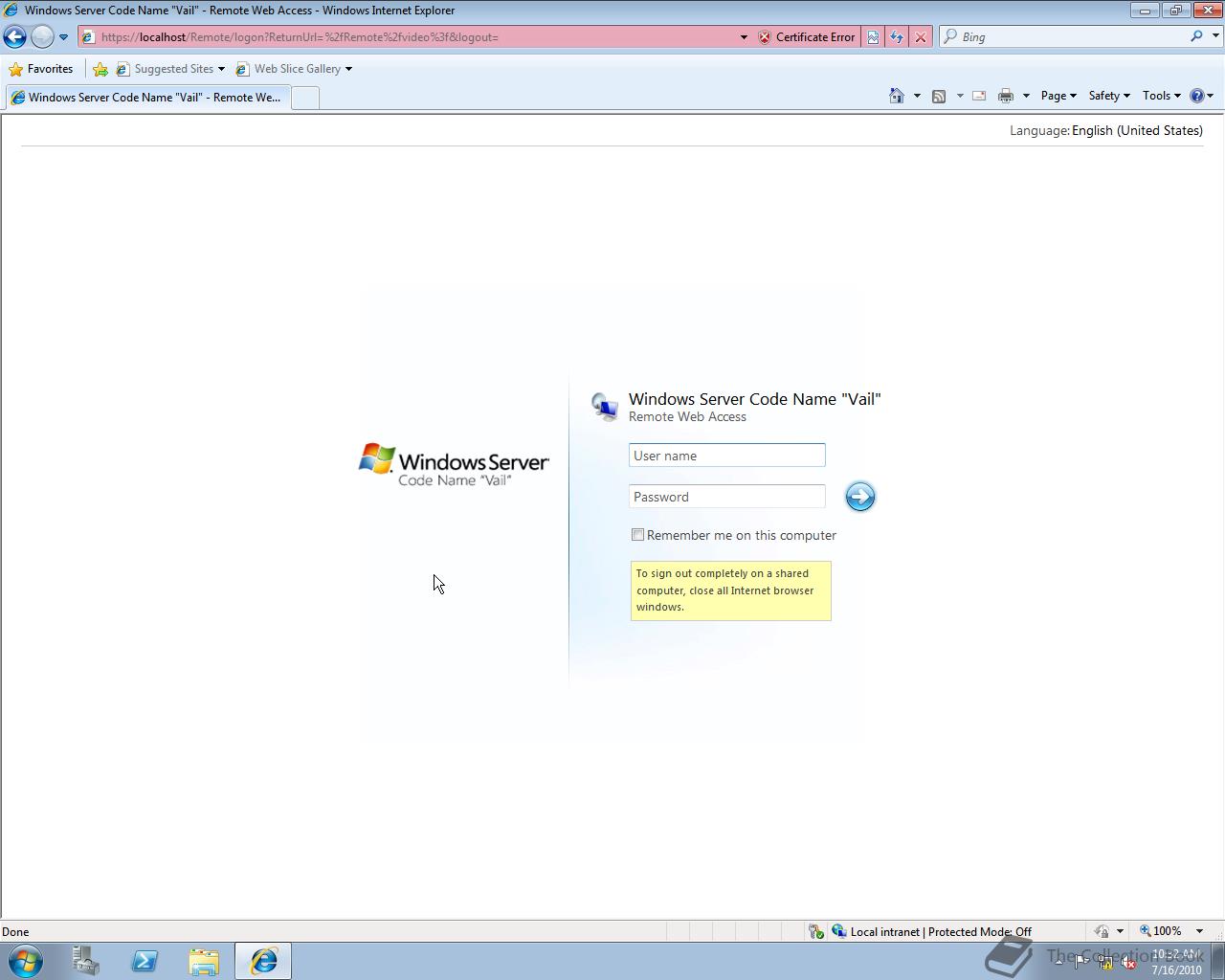Click the browser Forward arrow button
This screenshot has height=980, width=1225.
[x=42, y=36]
